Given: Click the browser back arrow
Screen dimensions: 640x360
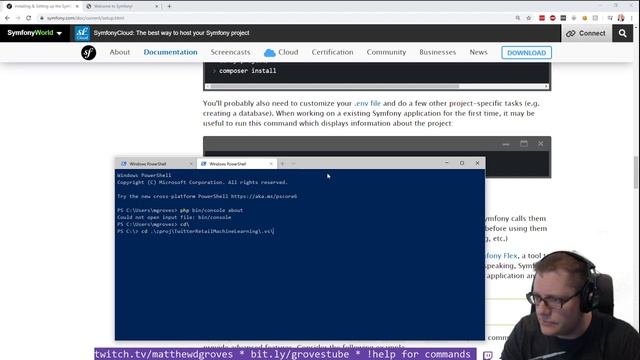Looking at the screenshot, I should point(7,18).
